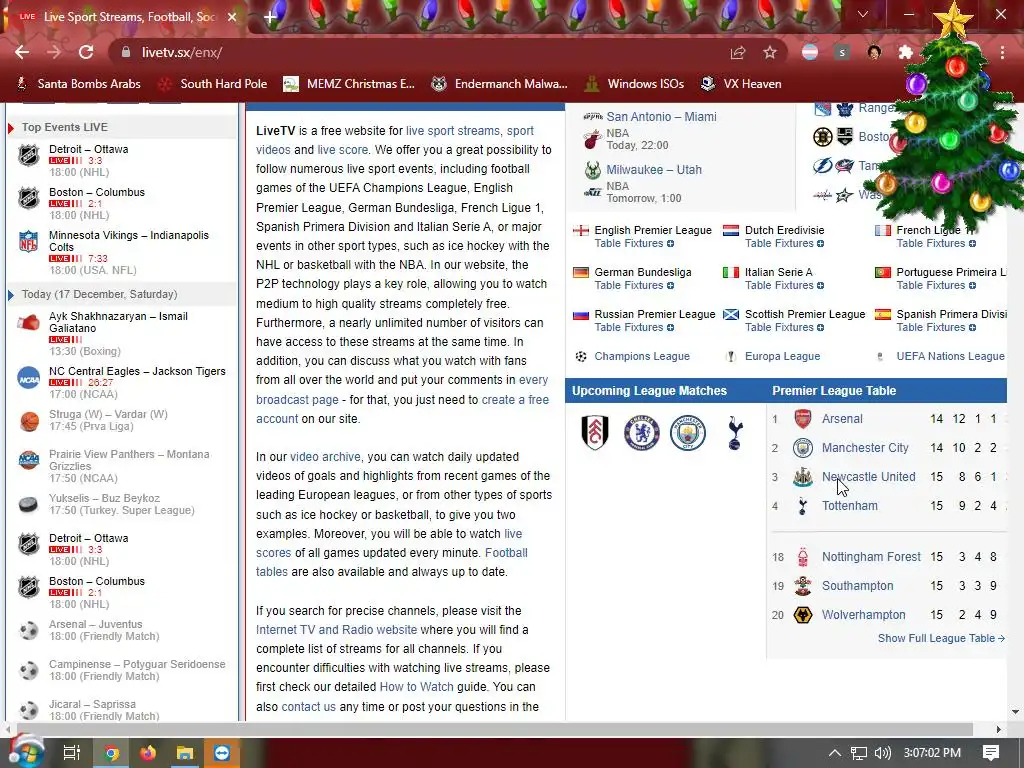
Task: Open the Internet TV and Radio website link
Action: tap(336, 630)
